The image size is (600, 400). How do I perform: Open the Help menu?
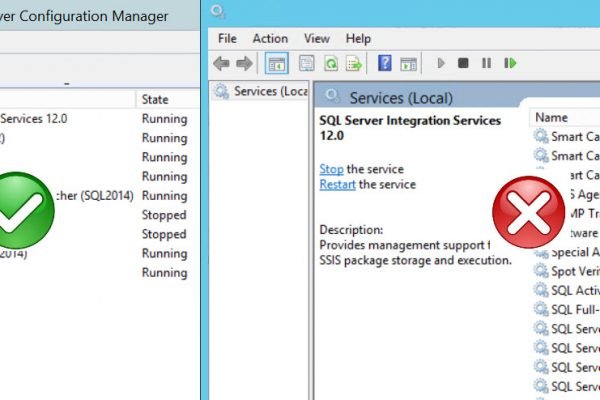[x=358, y=38]
